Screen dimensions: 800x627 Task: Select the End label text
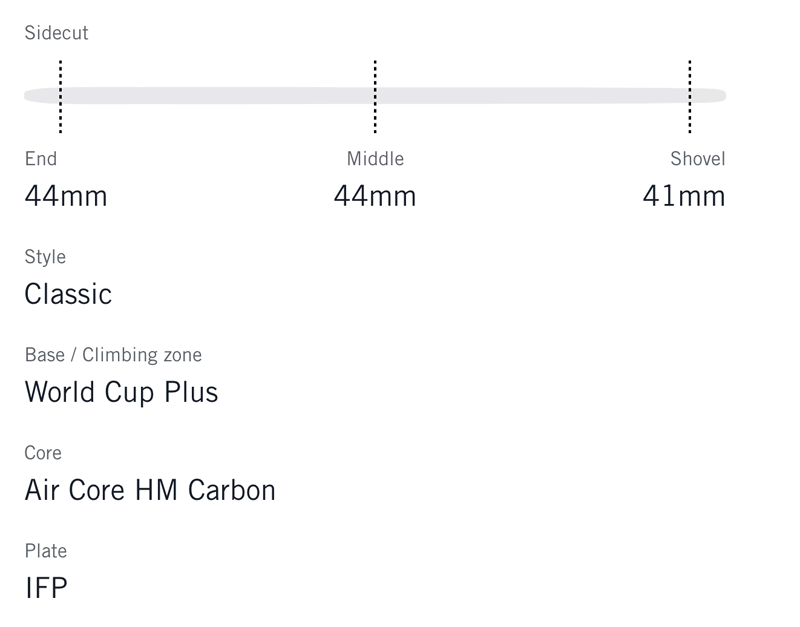tap(41, 159)
